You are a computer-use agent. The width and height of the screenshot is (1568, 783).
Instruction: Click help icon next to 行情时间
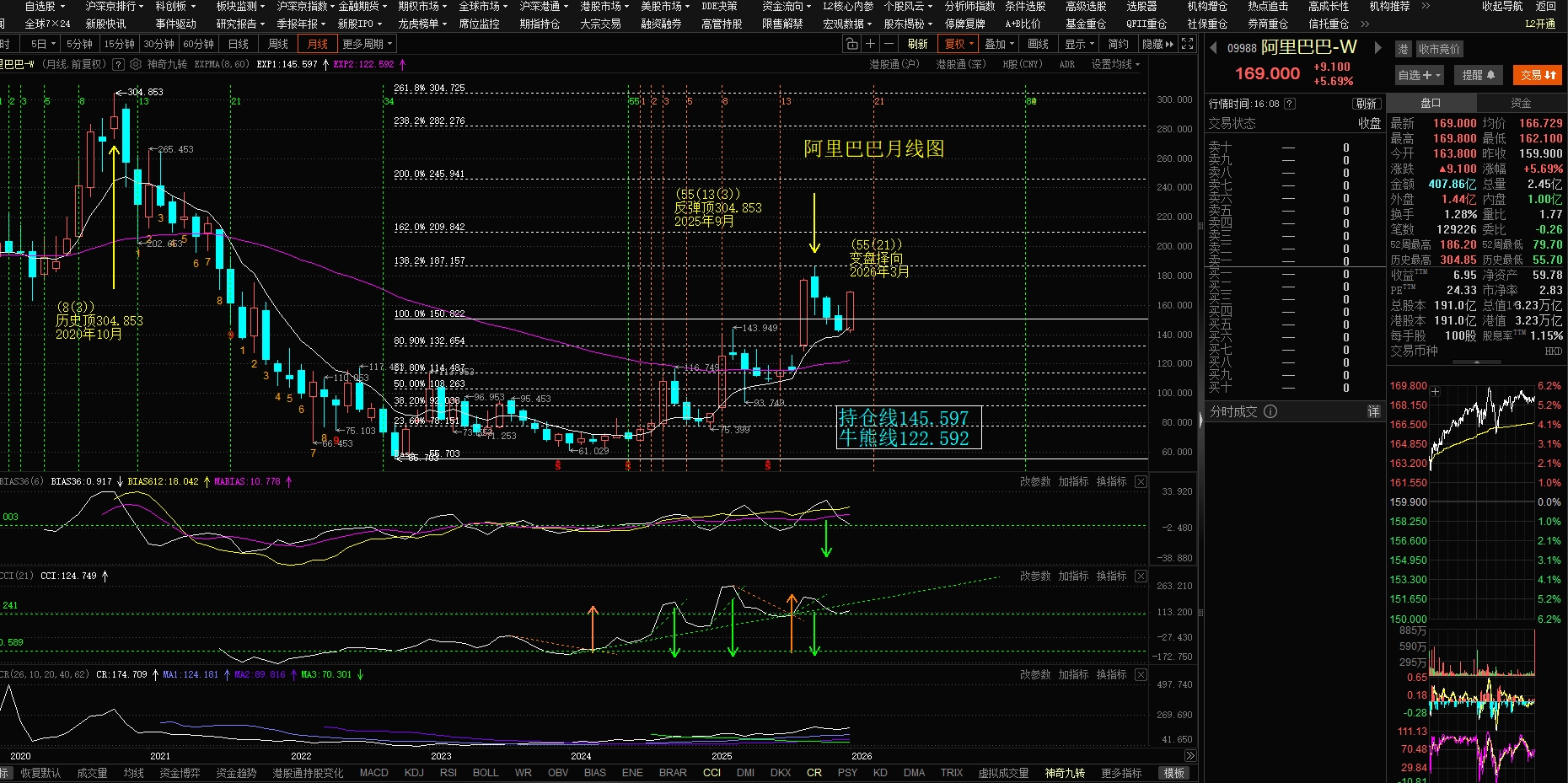click(1289, 104)
